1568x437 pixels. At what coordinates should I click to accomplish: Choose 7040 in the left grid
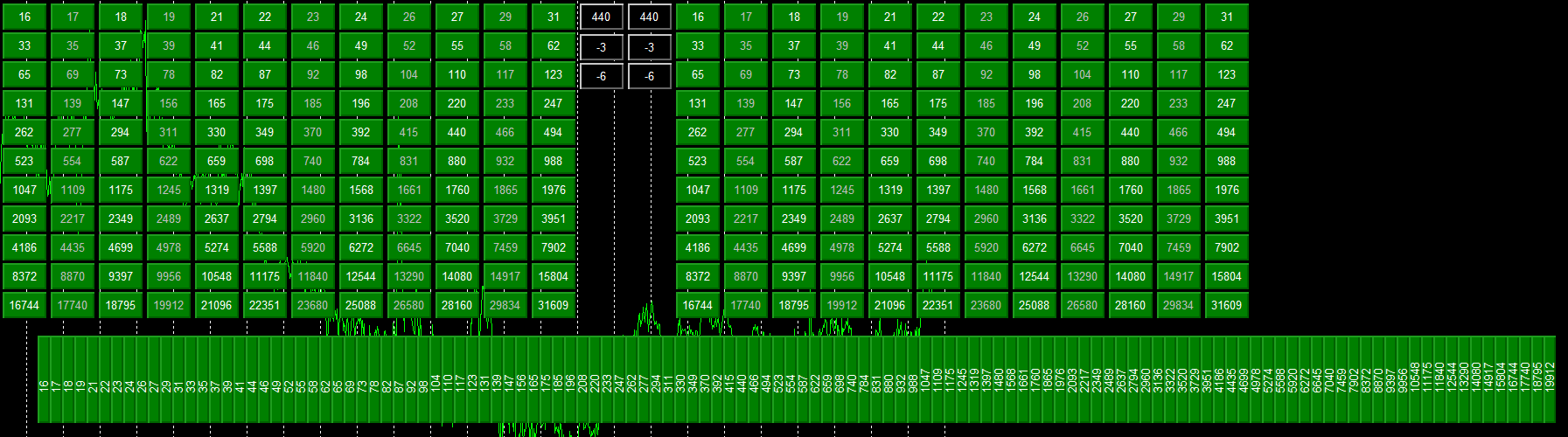(457, 247)
